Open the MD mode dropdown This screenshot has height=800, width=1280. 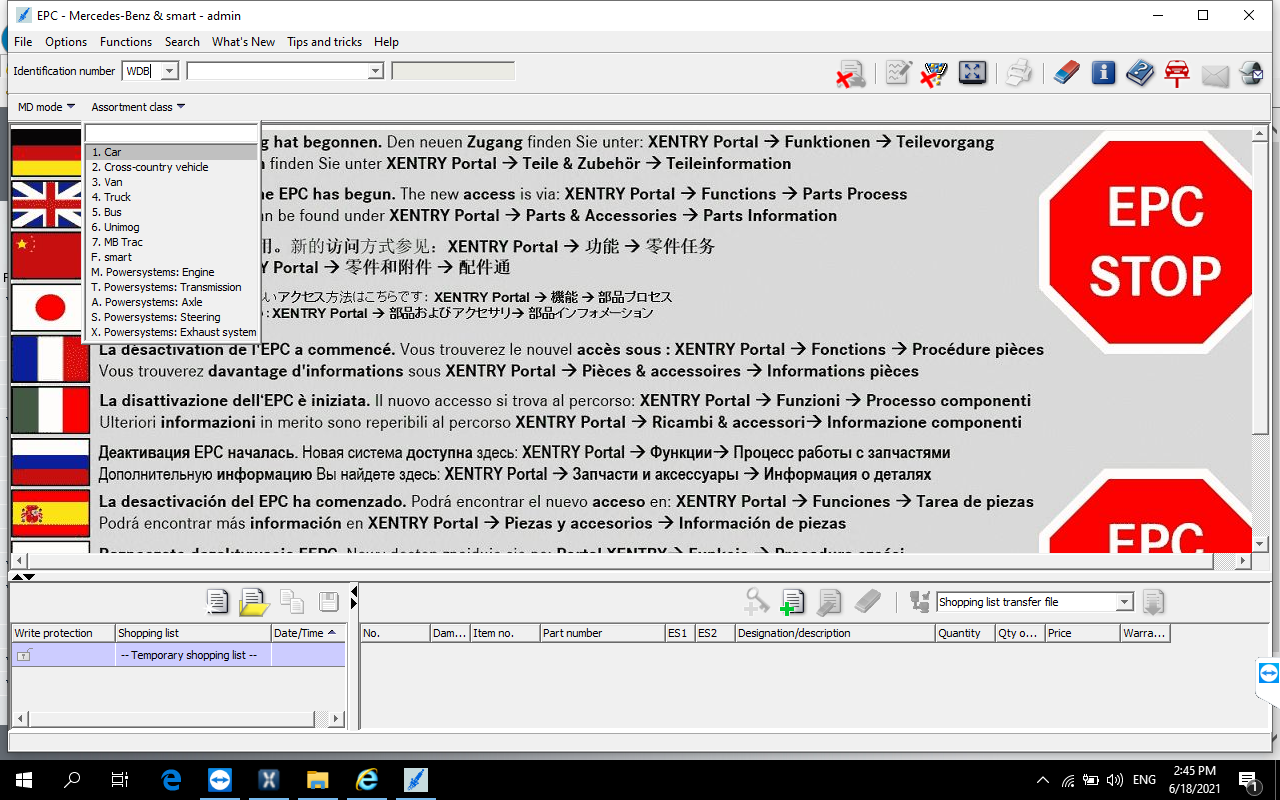pos(46,107)
